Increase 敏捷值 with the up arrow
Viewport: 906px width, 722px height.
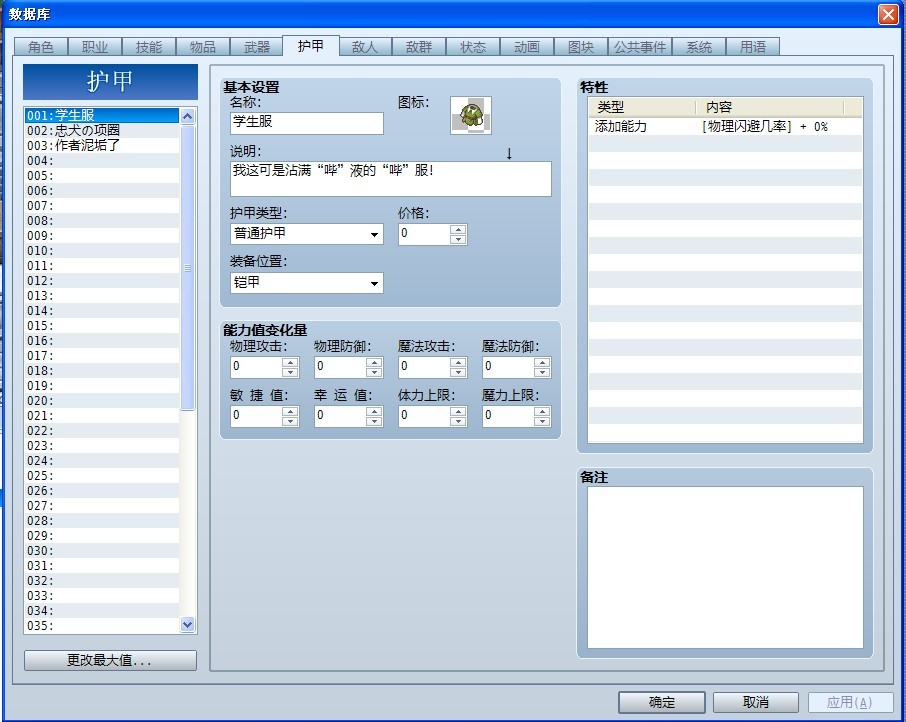(290, 411)
